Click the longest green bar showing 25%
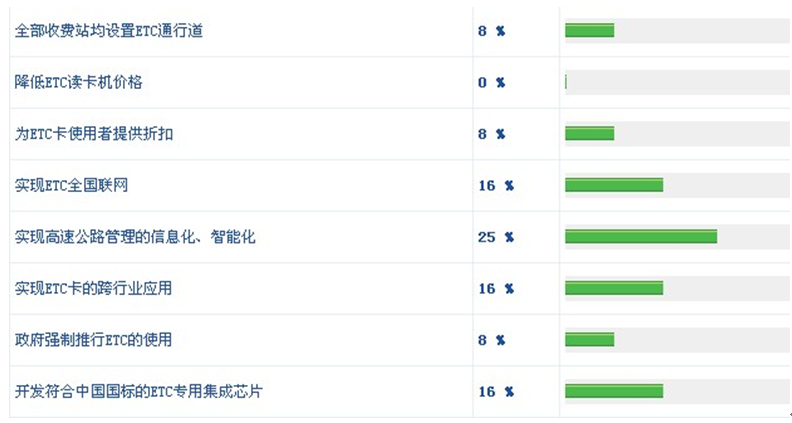The height and width of the screenshot is (423, 792). [x=640, y=237]
